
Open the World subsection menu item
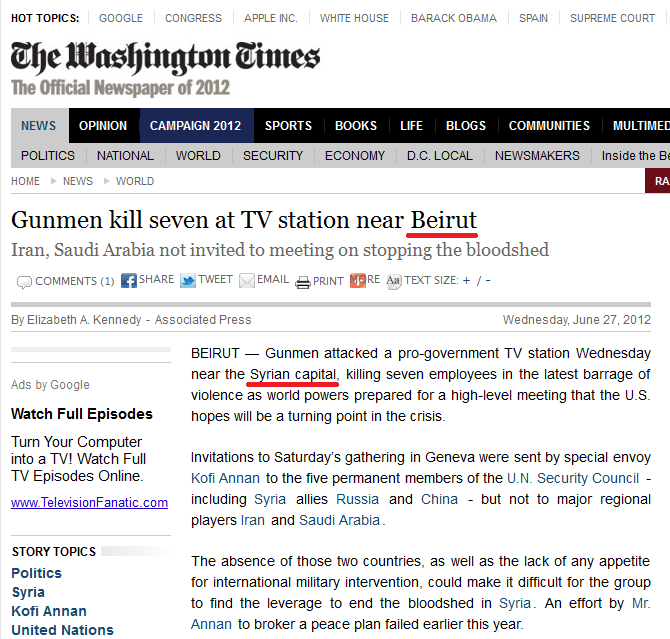pyautogui.click(x=198, y=156)
